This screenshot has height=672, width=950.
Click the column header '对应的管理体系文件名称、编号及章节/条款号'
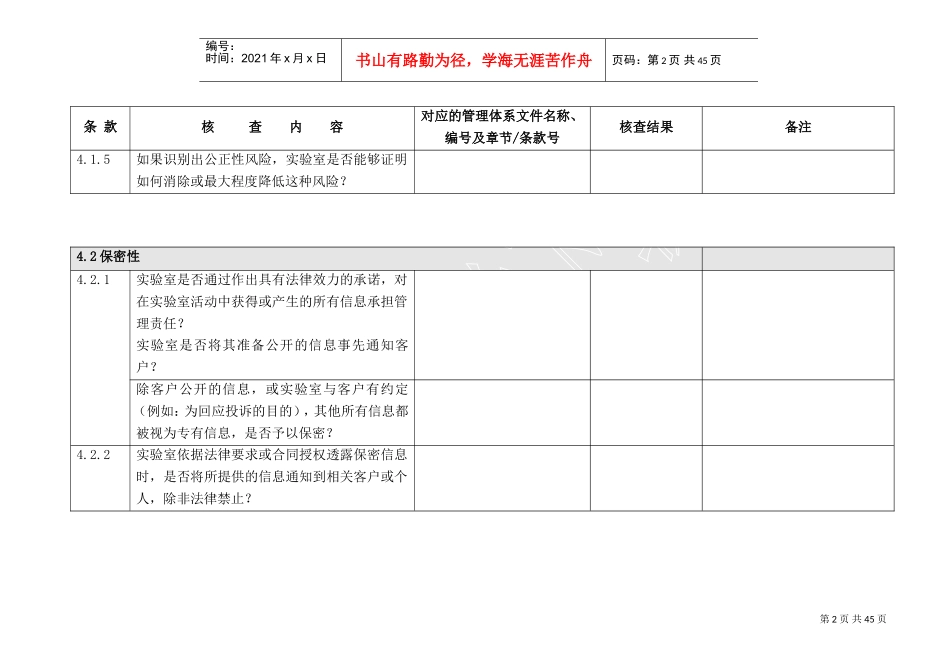(x=502, y=127)
